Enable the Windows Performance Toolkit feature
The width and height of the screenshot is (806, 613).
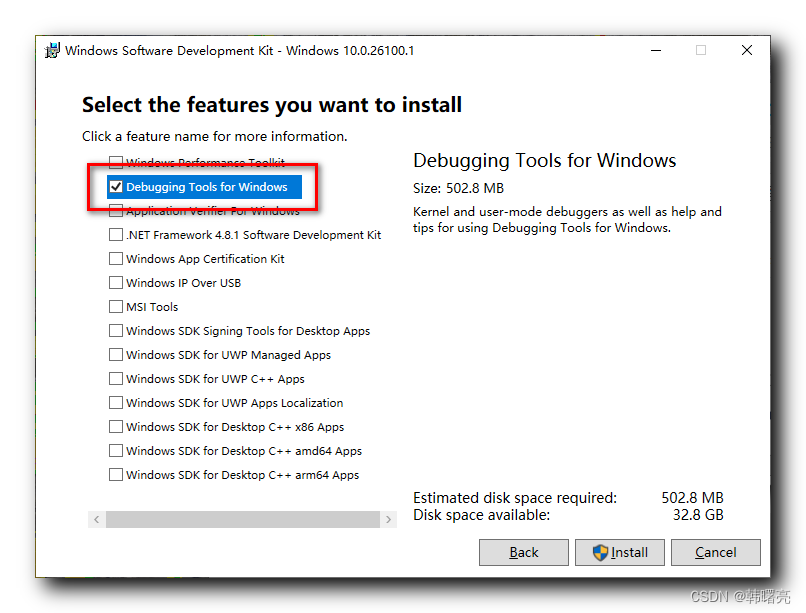(116, 163)
